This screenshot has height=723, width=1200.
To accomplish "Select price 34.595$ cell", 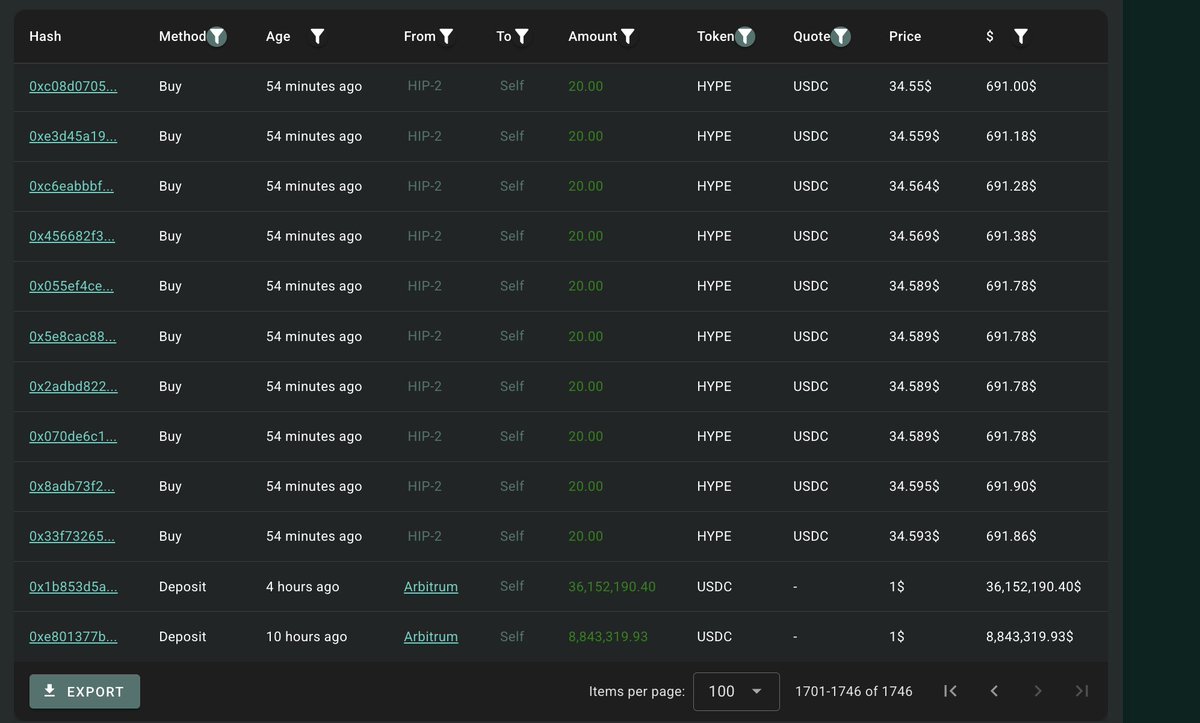I will pos(914,486).
